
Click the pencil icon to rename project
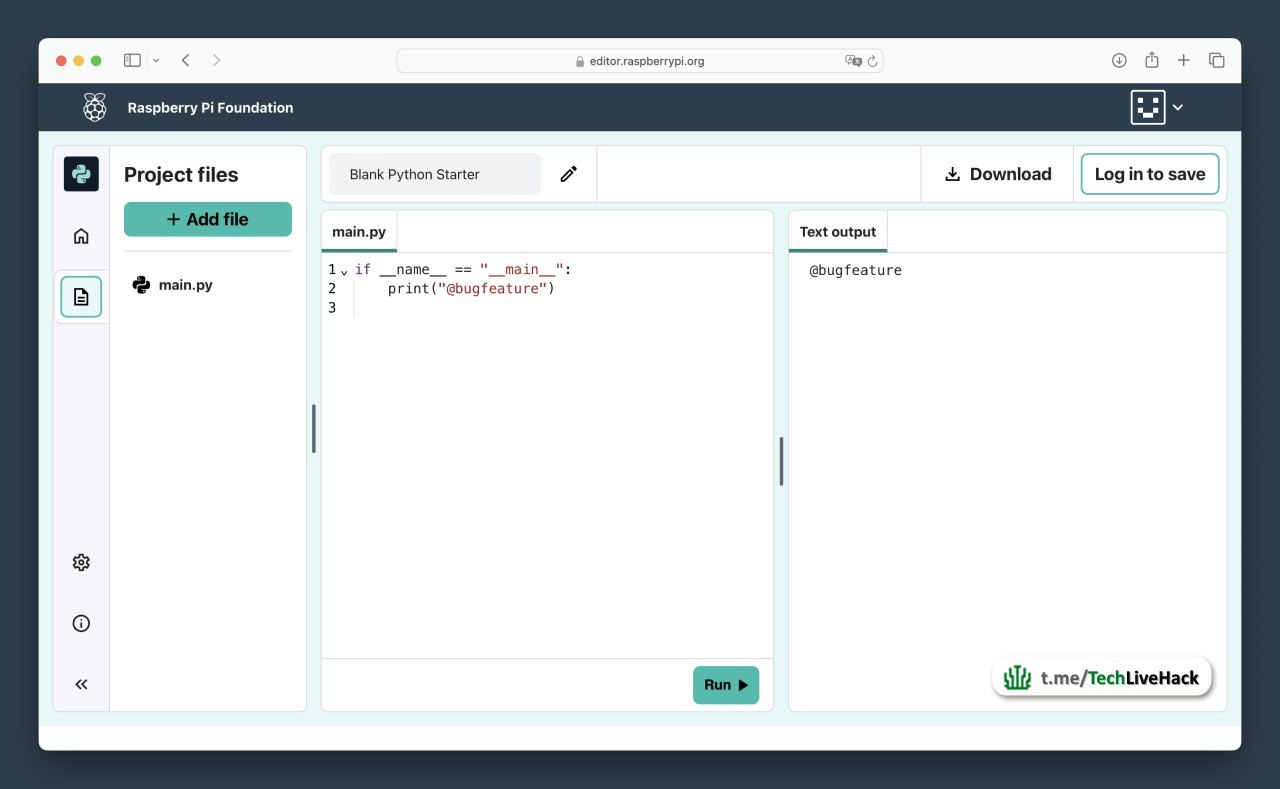point(568,174)
